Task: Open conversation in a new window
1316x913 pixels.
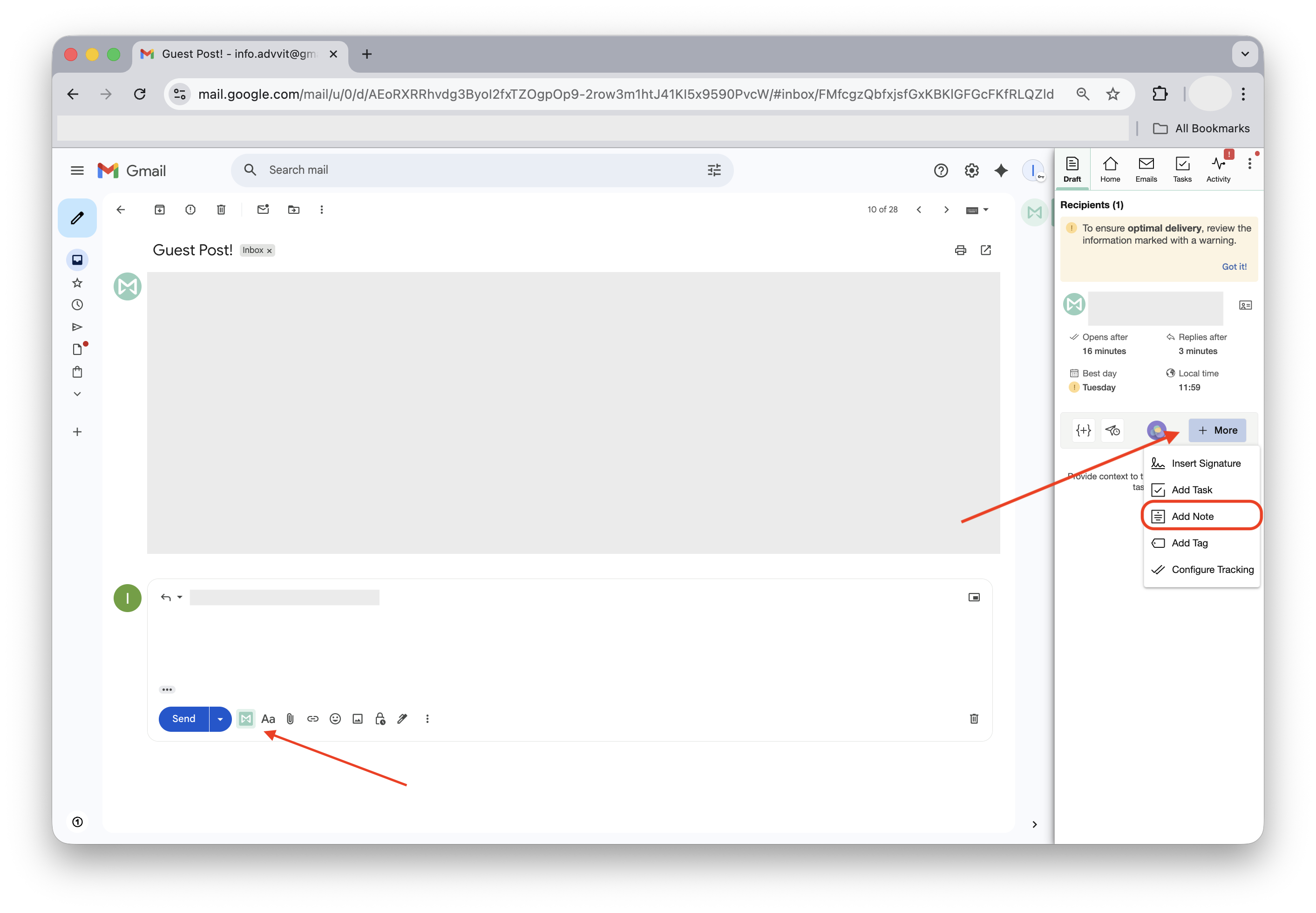Action: [x=986, y=250]
